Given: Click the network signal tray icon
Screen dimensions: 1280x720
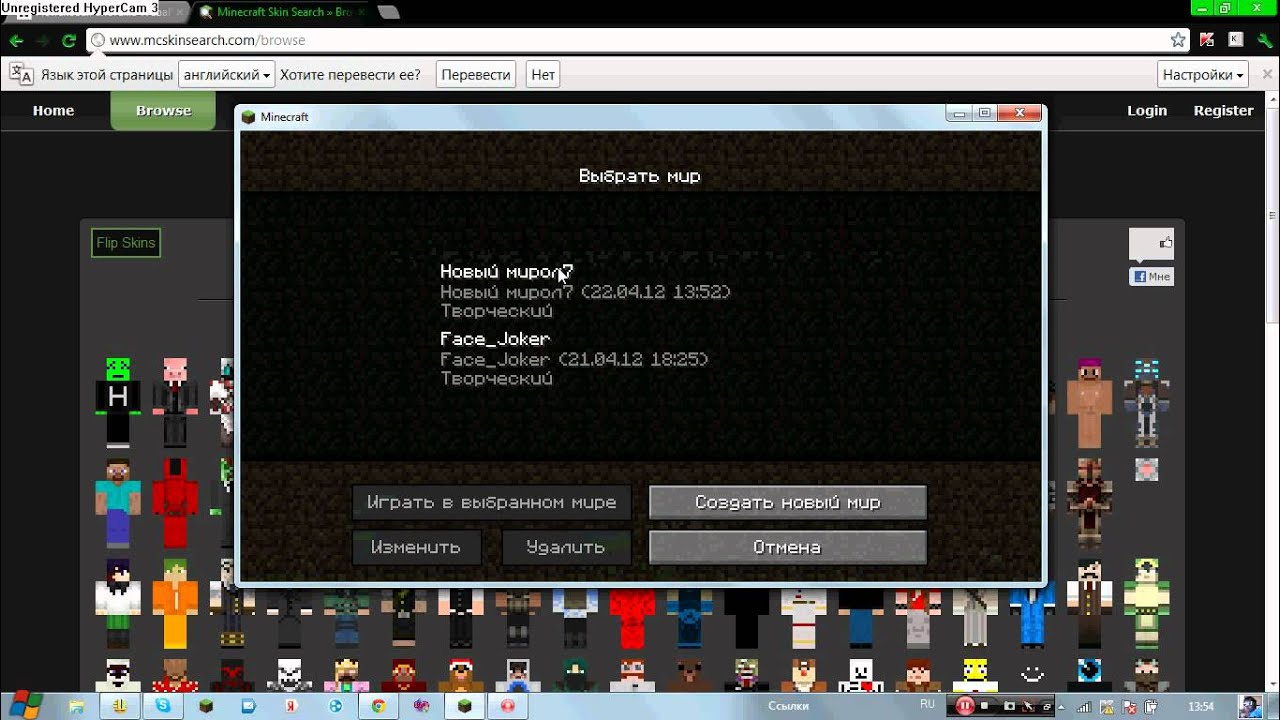Looking at the screenshot, I should (1083, 707).
